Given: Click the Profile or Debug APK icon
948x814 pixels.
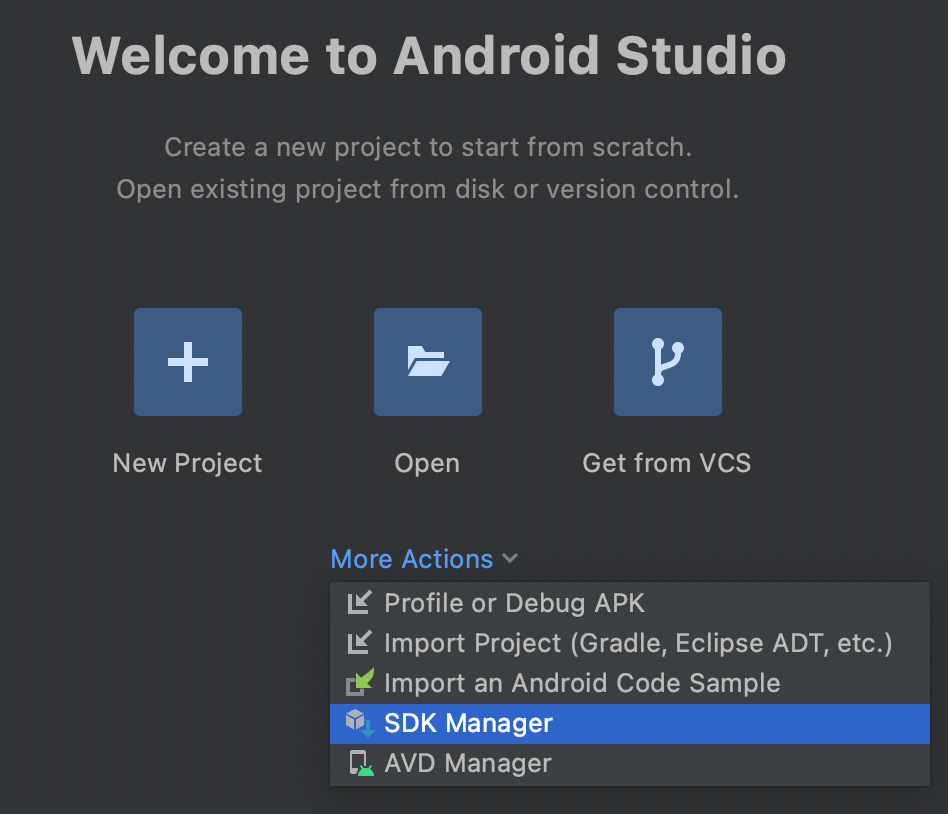Looking at the screenshot, I should point(360,603).
